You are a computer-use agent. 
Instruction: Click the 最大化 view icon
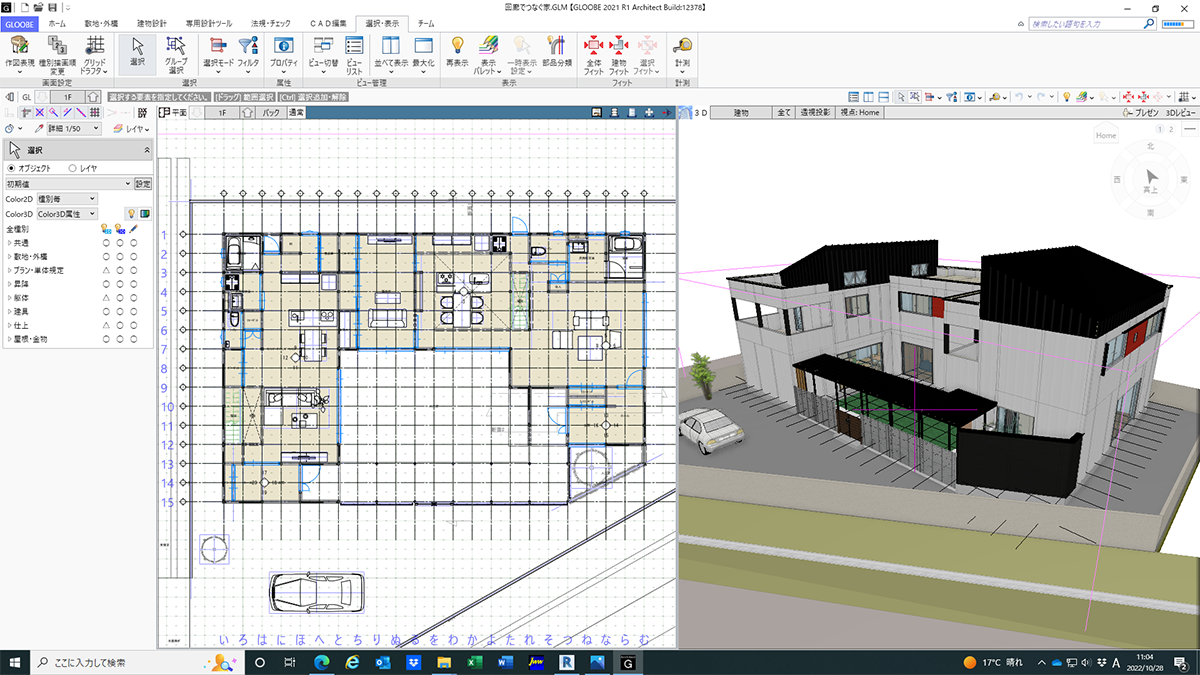[x=424, y=51]
